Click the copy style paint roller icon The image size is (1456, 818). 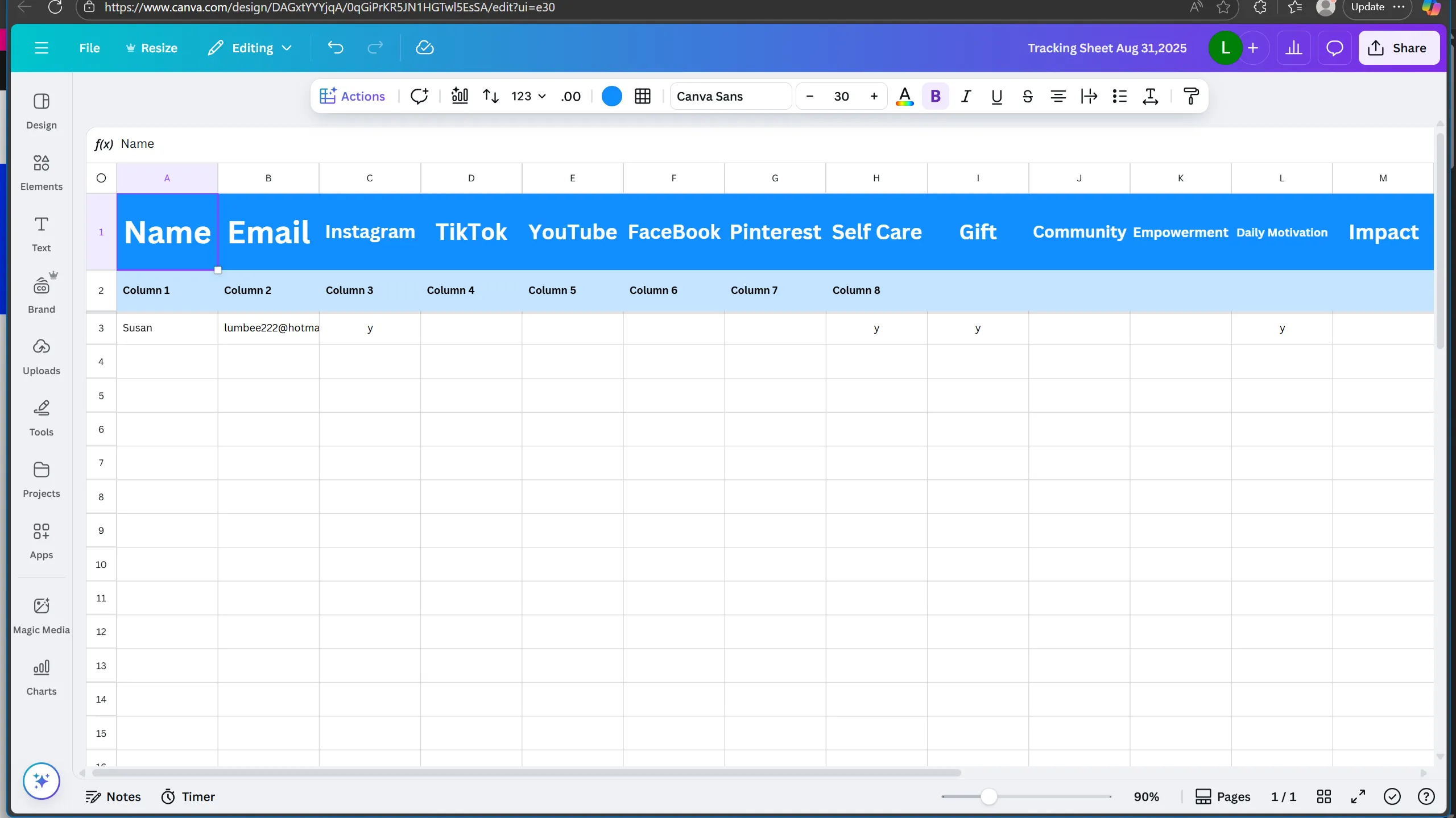(1190, 96)
